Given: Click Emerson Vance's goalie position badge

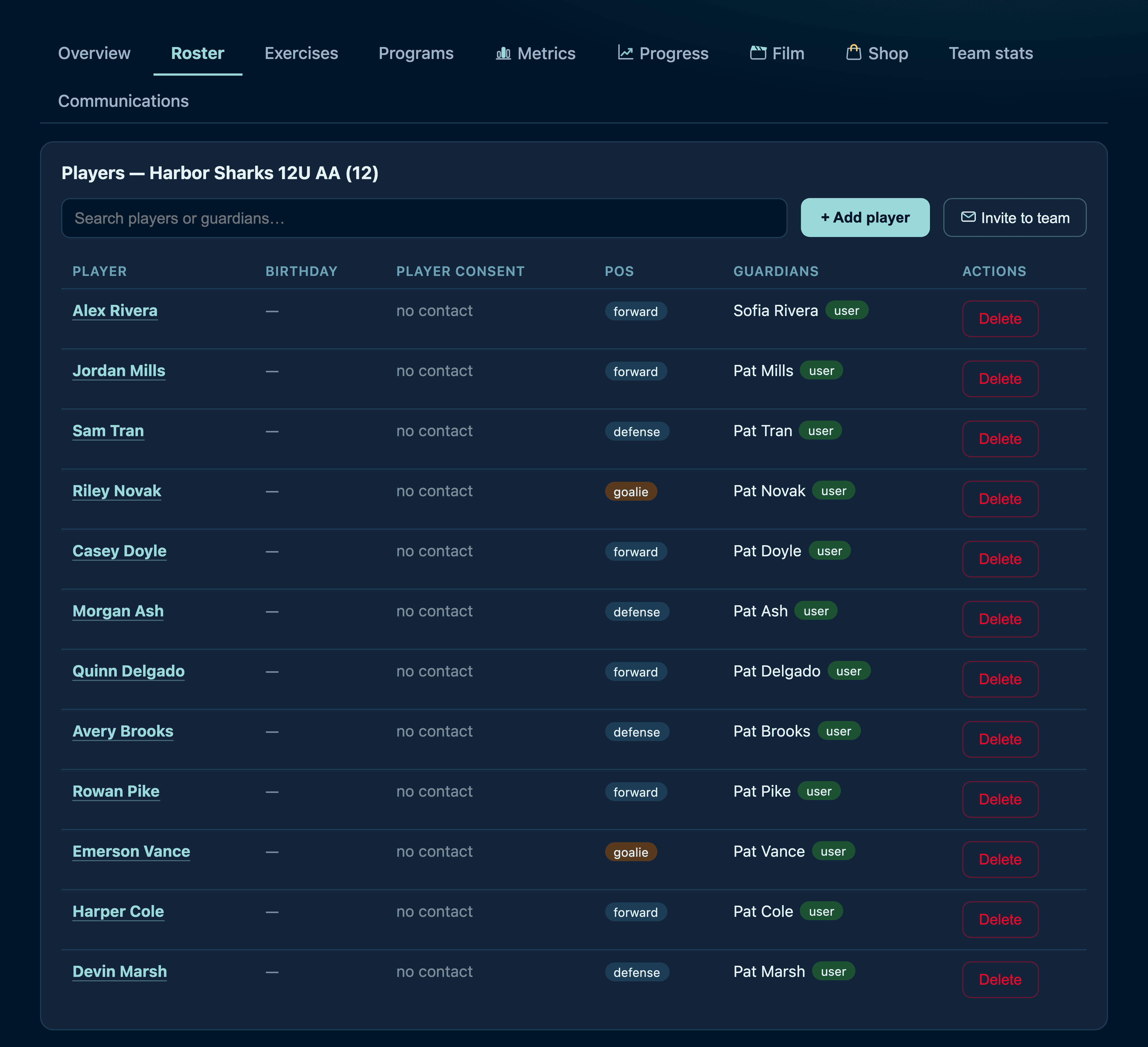Looking at the screenshot, I should pos(630,852).
